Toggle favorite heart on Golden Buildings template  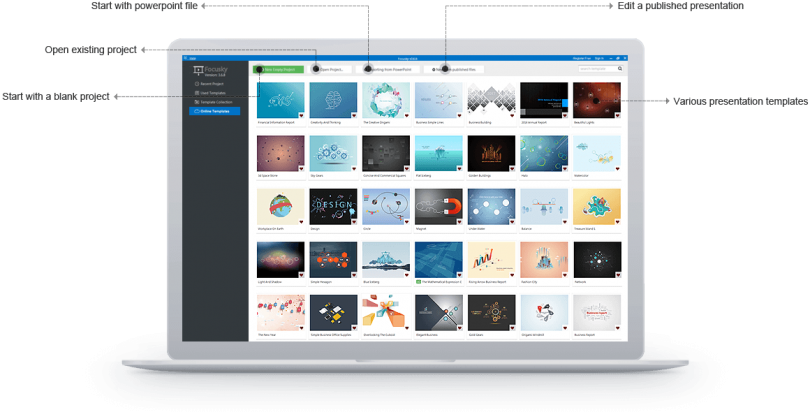(512, 169)
